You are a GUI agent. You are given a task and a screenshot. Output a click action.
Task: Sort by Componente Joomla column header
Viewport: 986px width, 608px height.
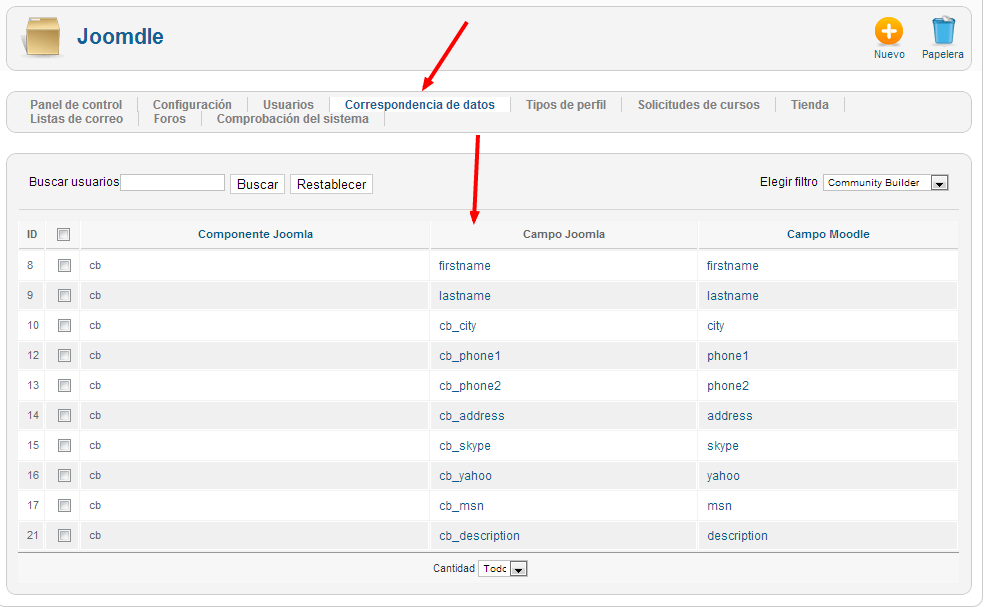(255, 235)
